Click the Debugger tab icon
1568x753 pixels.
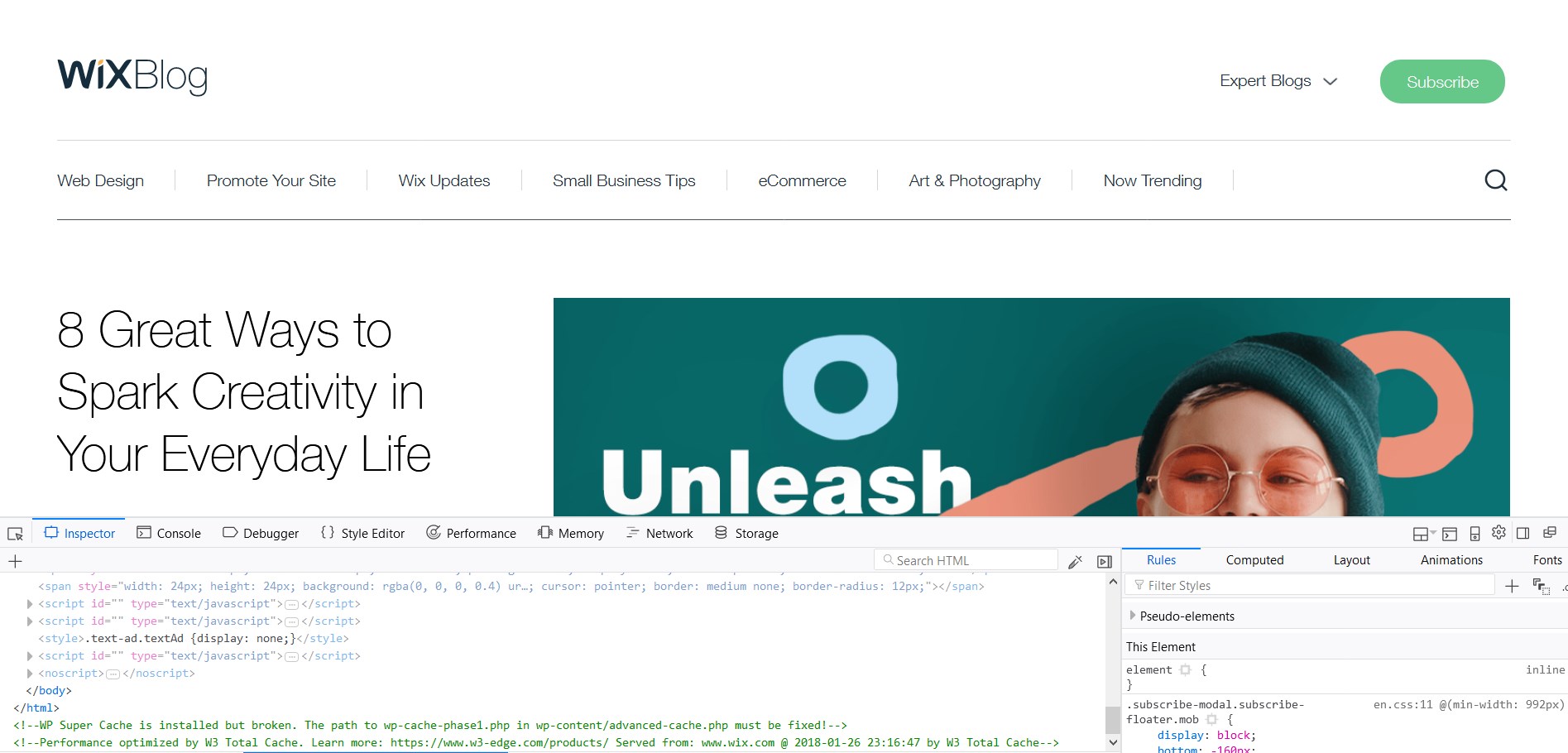click(230, 533)
